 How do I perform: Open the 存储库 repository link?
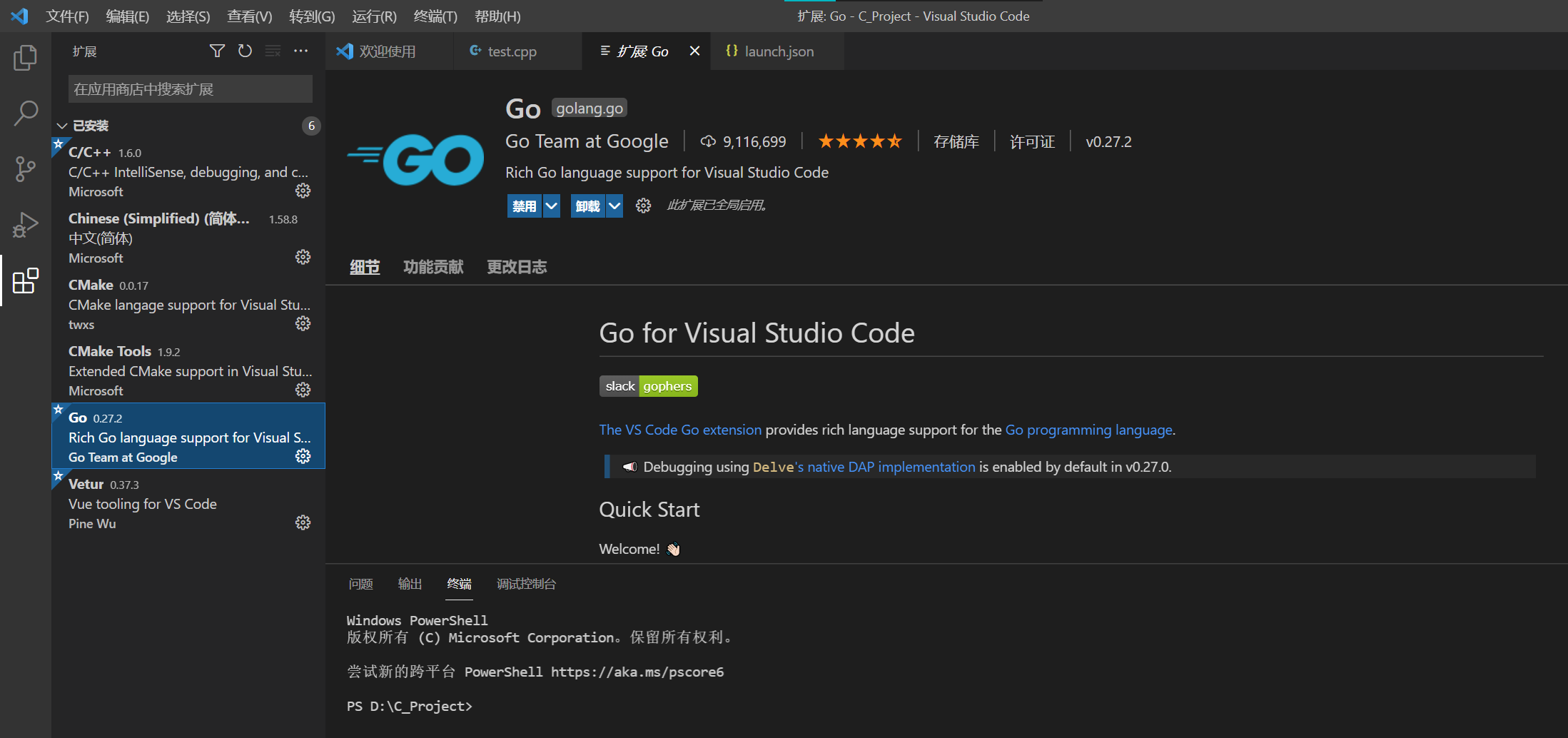pyautogui.click(x=956, y=141)
